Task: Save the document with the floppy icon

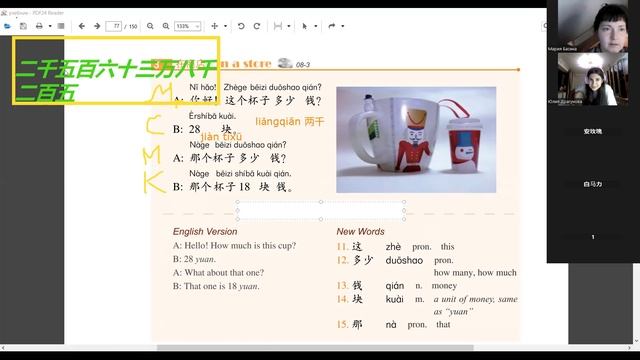Action: 23,26
